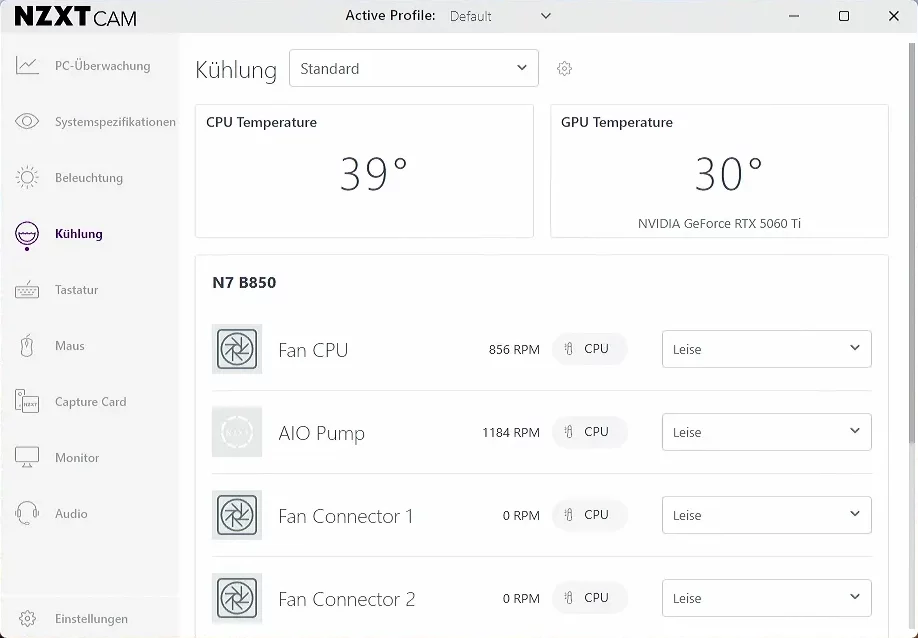Toggle CPU source chip for Fan Connector 1
This screenshot has width=918, height=638.
point(589,515)
